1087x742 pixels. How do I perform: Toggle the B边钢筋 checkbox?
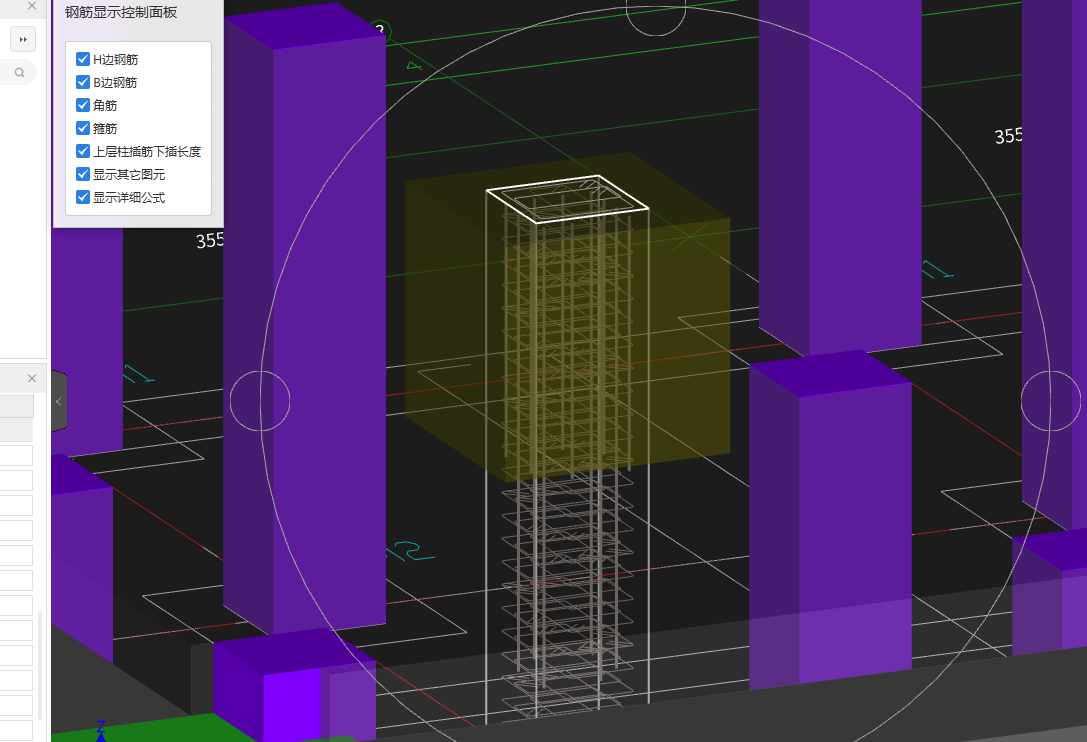pos(82,82)
